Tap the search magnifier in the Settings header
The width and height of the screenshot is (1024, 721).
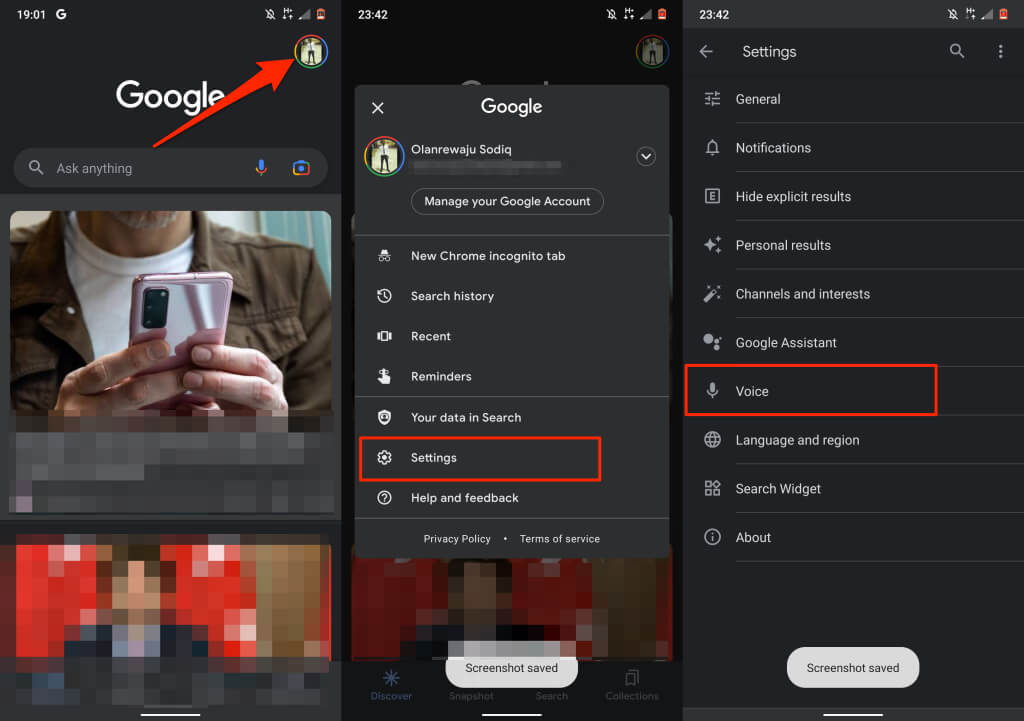tap(956, 51)
